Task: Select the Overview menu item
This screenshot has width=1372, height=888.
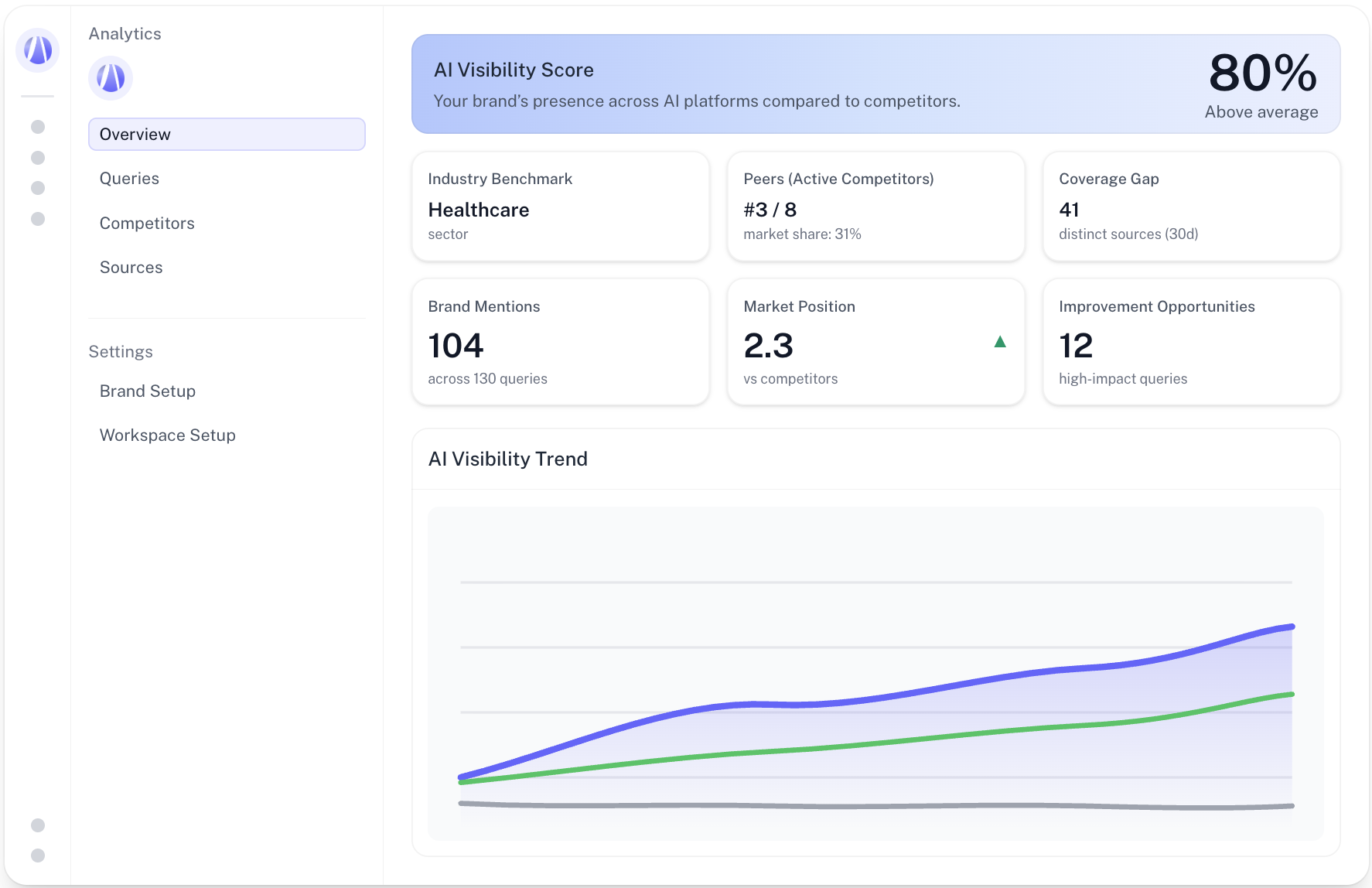Action: (x=227, y=135)
